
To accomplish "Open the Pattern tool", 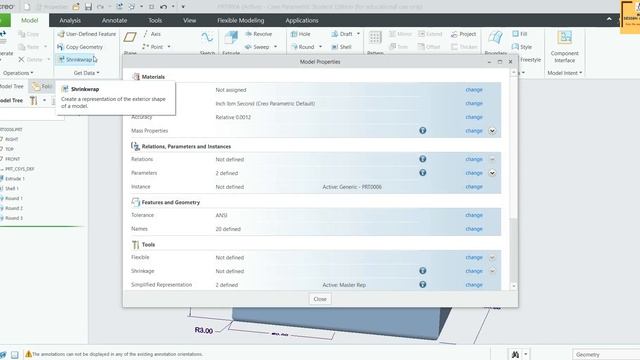I will point(375,42).
